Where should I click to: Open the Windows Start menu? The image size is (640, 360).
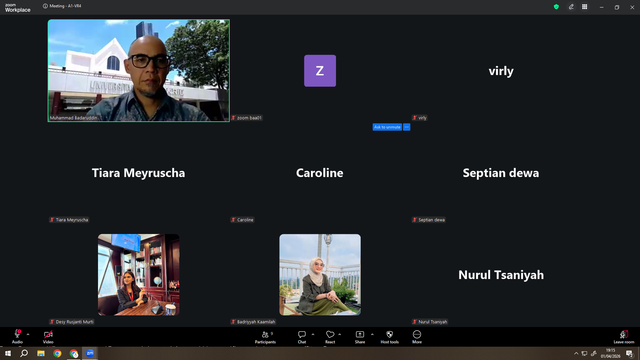pos(8,353)
